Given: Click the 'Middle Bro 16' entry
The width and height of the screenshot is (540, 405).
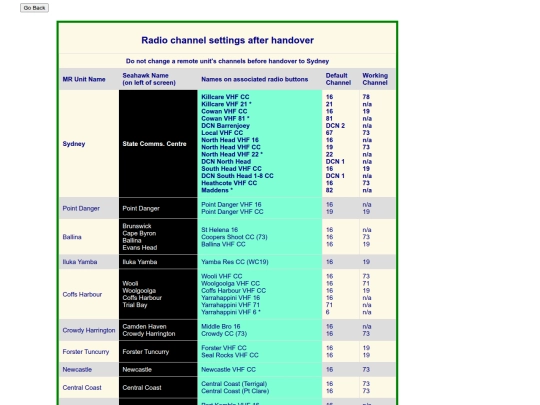Looking at the screenshot, I should coord(221,326).
